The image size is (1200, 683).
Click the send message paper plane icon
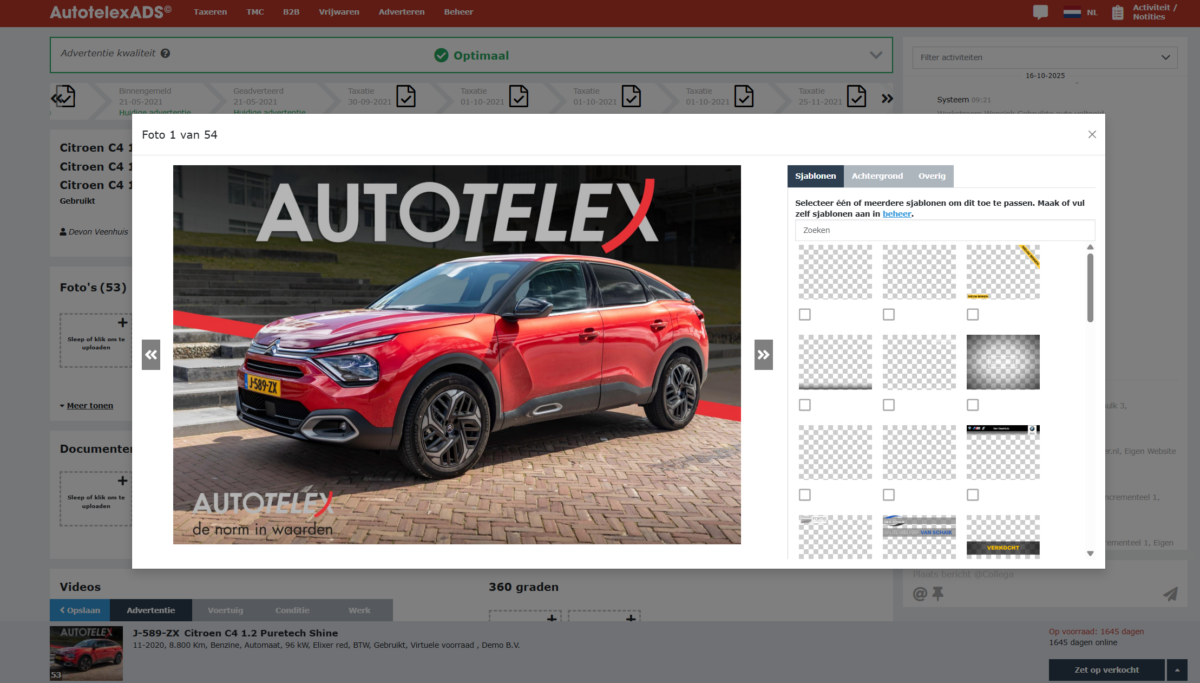click(1171, 594)
